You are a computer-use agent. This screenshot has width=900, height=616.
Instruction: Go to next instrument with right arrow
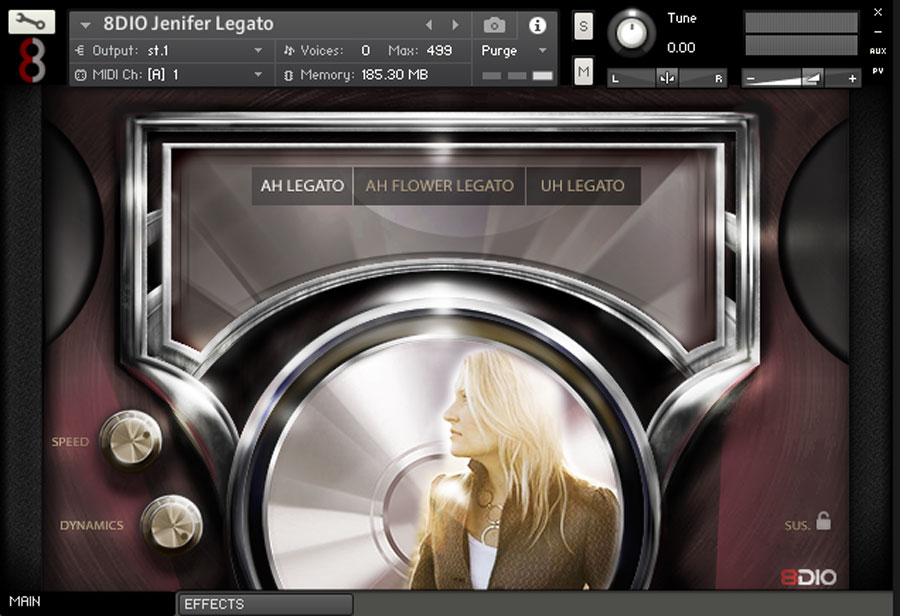[x=455, y=25]
